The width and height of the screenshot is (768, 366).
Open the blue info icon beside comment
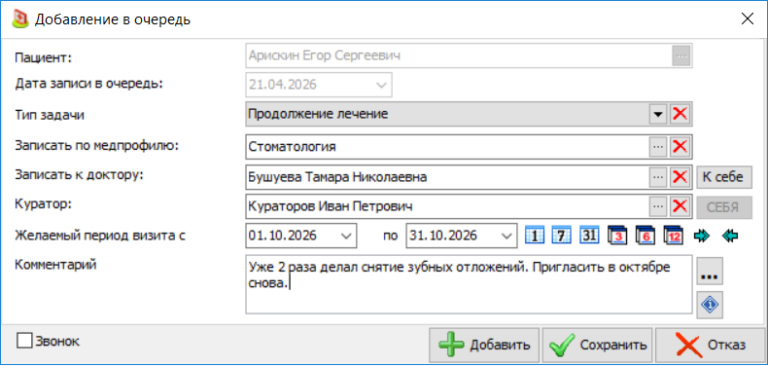[x=710, y=305]
